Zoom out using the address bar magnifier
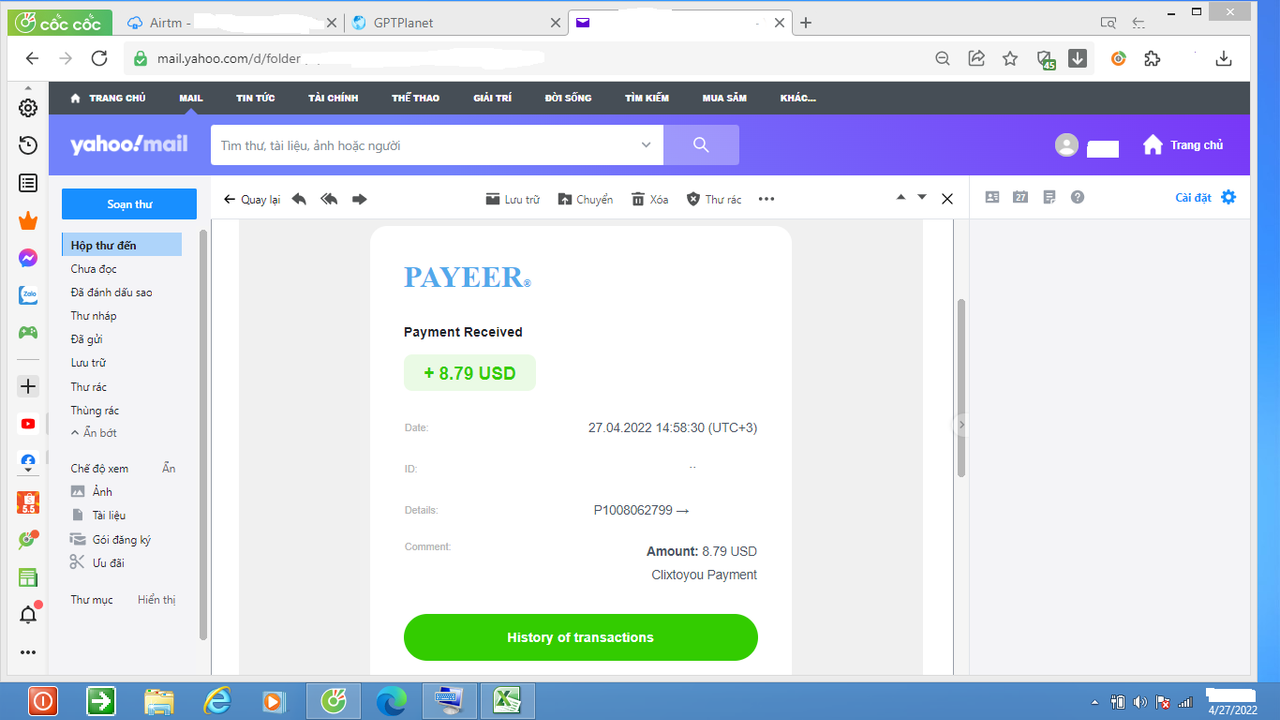The height and width of the screenshot is (720, 1280). tap(942, 59)
